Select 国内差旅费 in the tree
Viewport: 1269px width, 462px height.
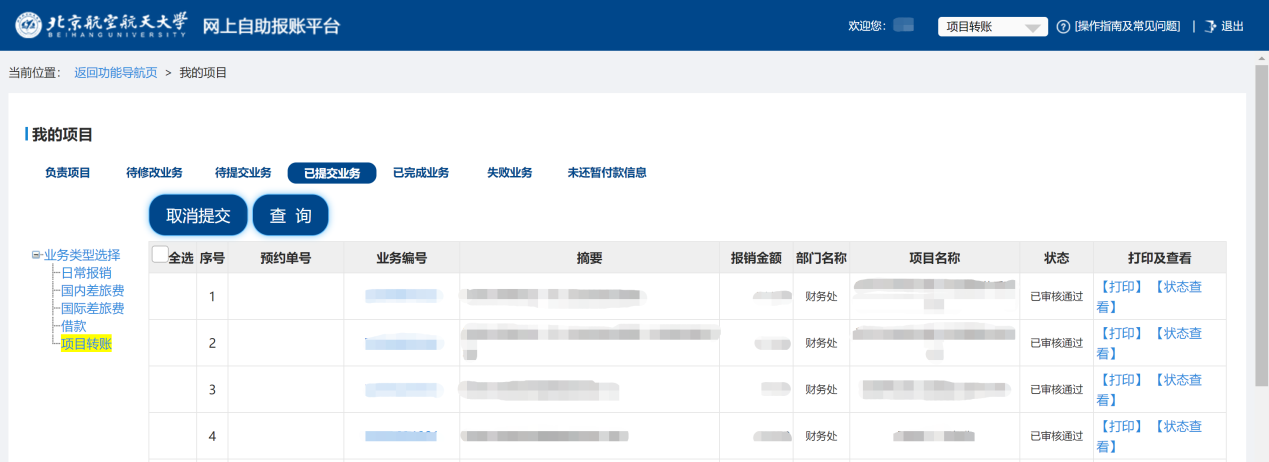[93, 291]
